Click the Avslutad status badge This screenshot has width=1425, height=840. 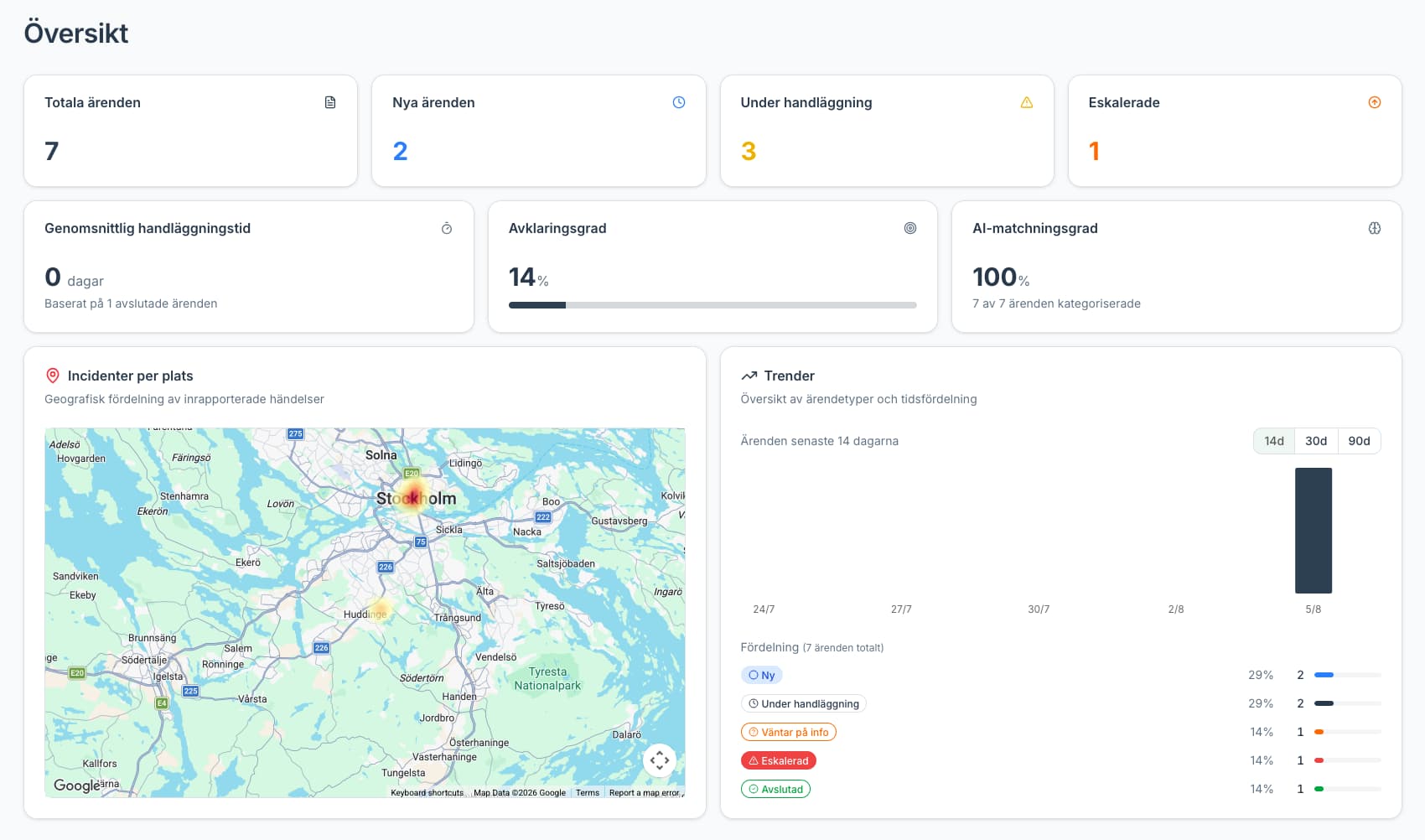point(775,789)
